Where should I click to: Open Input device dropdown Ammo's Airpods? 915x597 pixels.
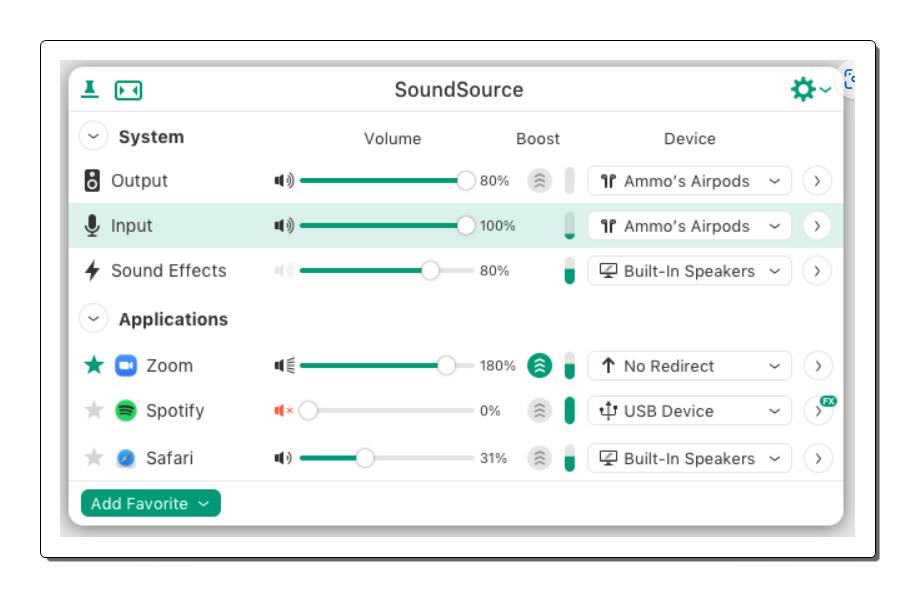[689, 226]
